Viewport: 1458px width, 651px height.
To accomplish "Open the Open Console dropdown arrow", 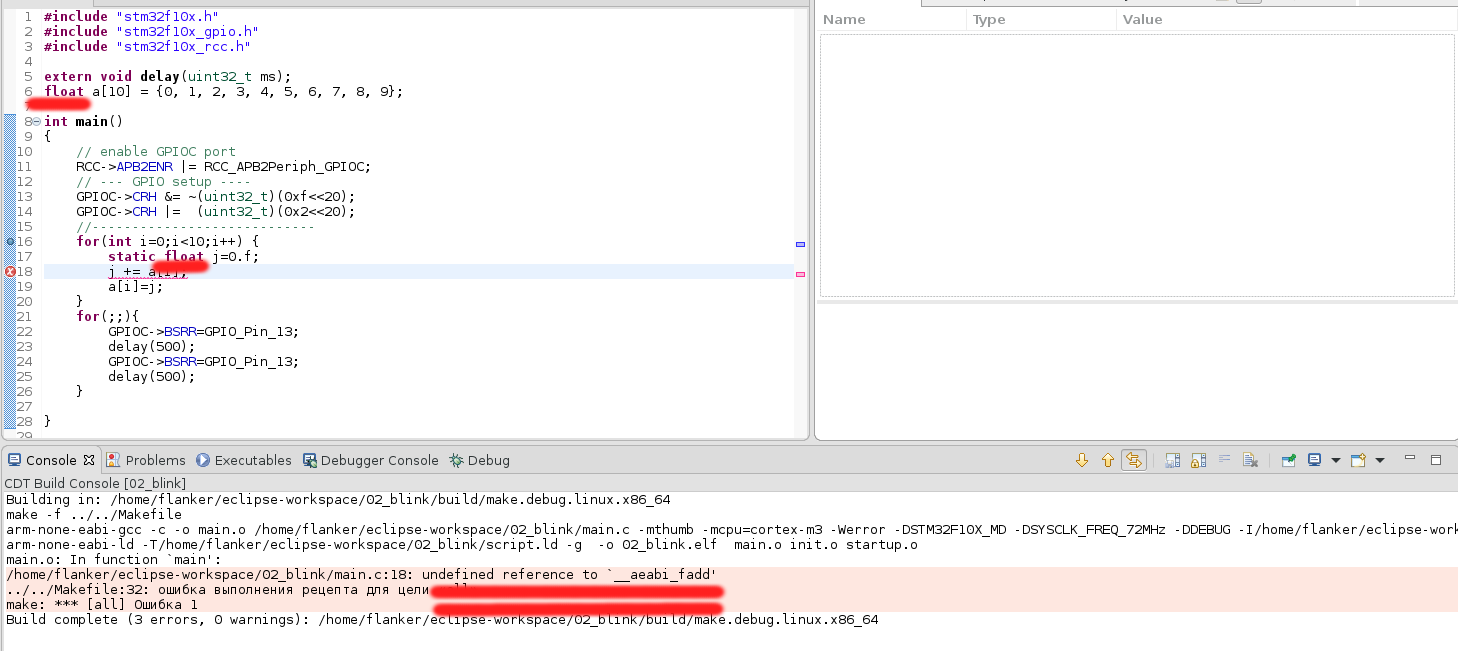I will point(1379,460).
